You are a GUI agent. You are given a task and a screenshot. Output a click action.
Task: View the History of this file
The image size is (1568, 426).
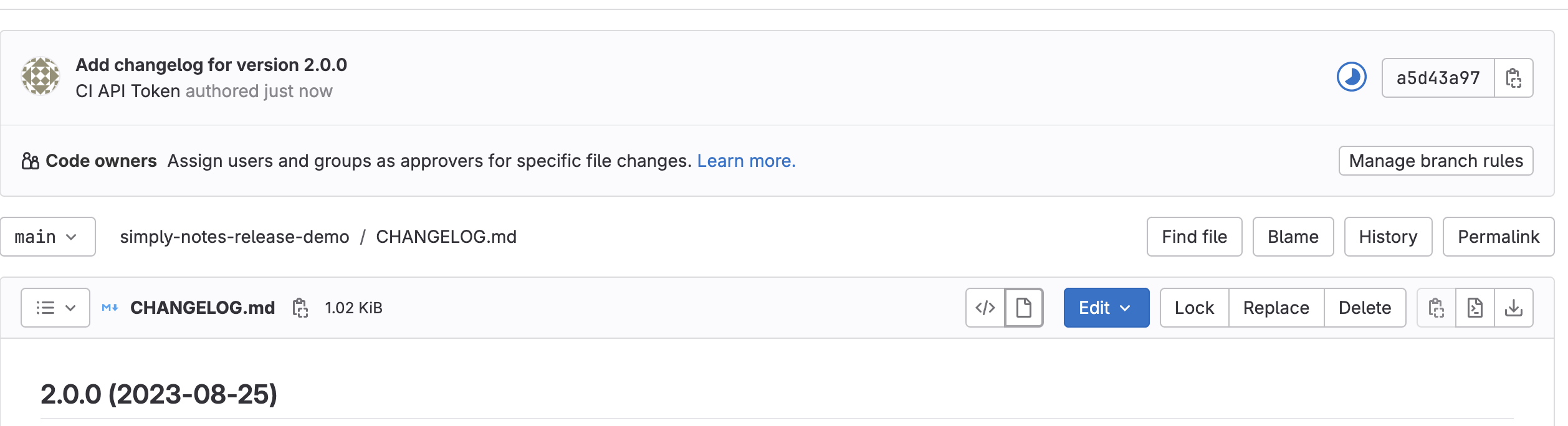pyautogui.click(x=1388, y=237)
